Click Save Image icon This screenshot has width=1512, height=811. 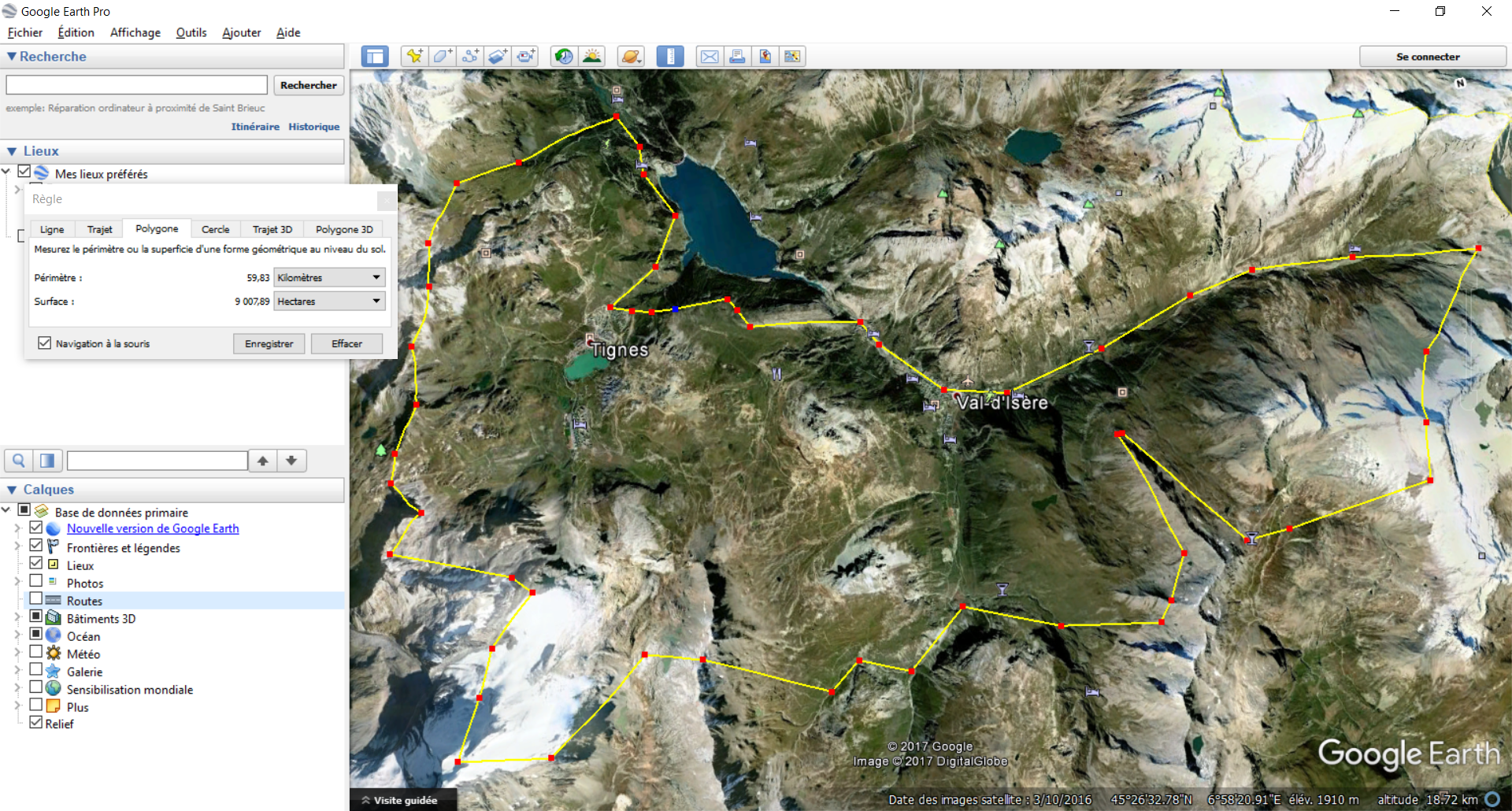(x=765, y=57)
